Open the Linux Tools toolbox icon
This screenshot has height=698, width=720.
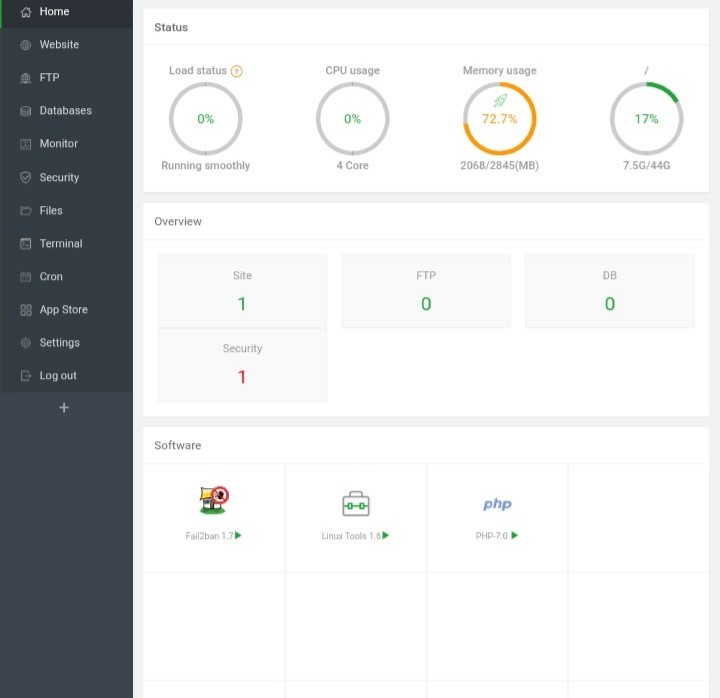click(355, 503)
